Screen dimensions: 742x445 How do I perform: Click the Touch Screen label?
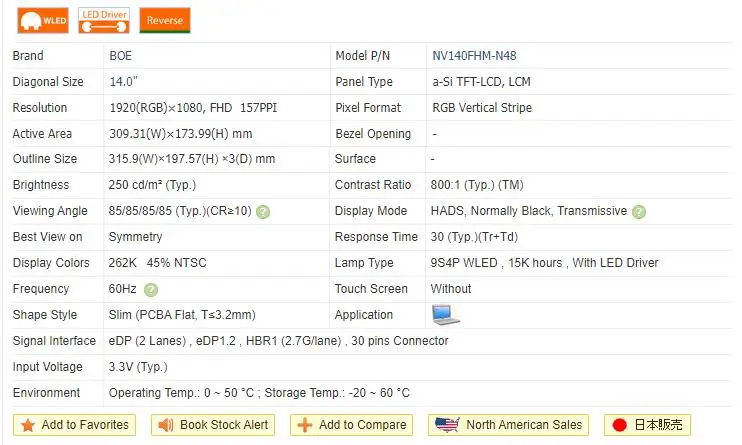coord(371,289)
